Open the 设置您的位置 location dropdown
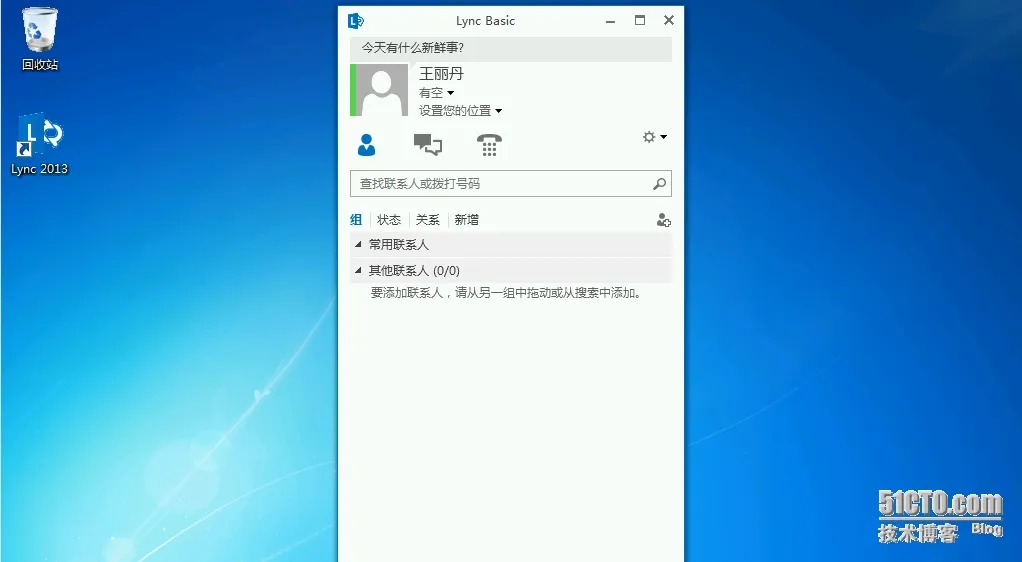The height and width of the screenshot is (562, 1022). click(x=460, y=111)
